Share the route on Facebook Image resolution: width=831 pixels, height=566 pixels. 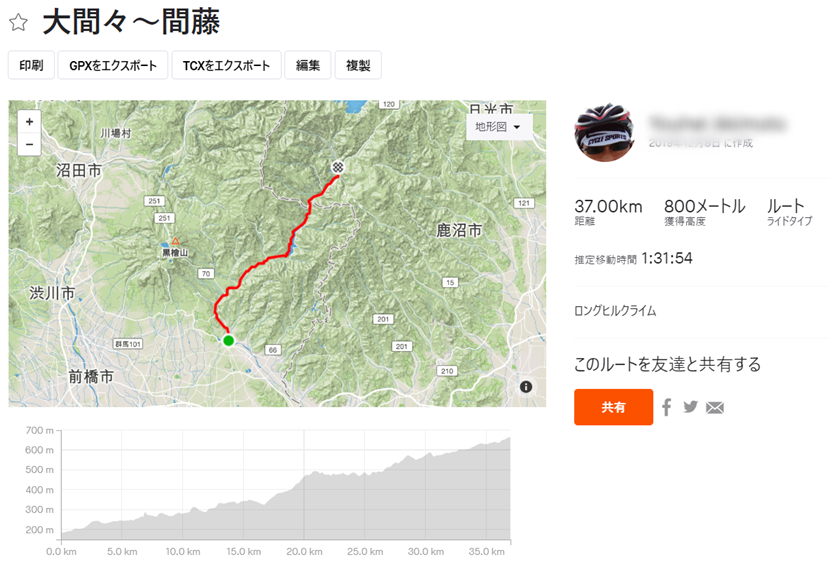point(667,407)
